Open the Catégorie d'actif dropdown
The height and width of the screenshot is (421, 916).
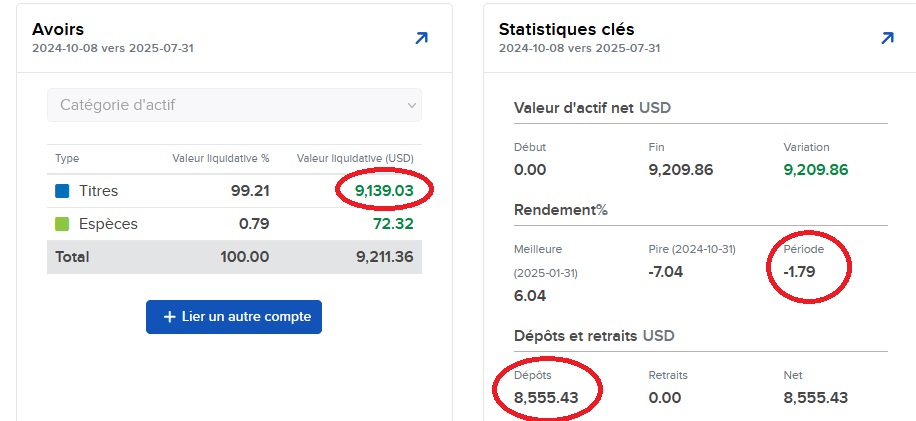pyautogui.click(x=234, y=105)
